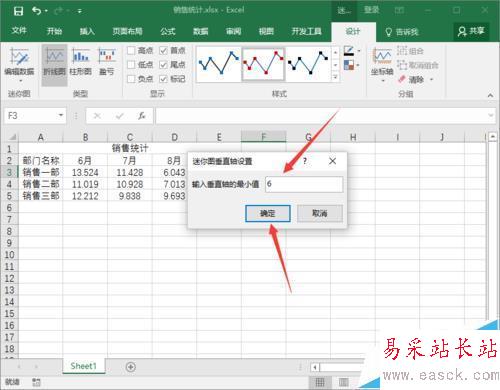Open the 公式 (Formulas) tab
500x390 pixels.
[x=168, y=31]
